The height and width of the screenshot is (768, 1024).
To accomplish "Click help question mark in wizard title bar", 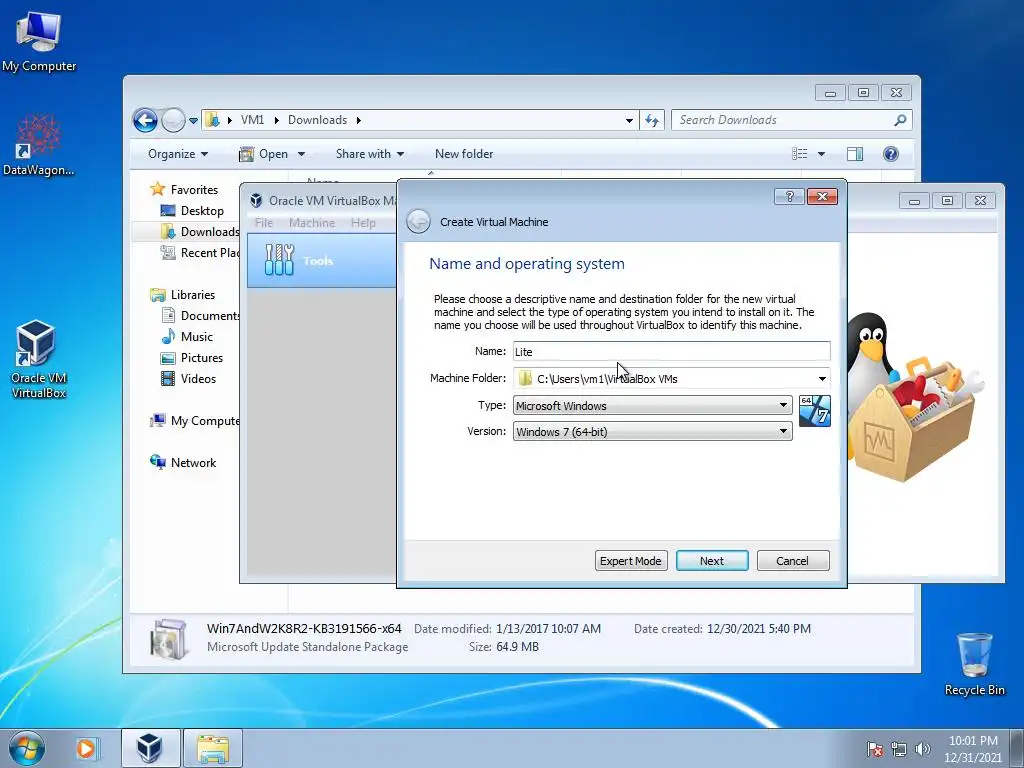I will tap(789, 197).
